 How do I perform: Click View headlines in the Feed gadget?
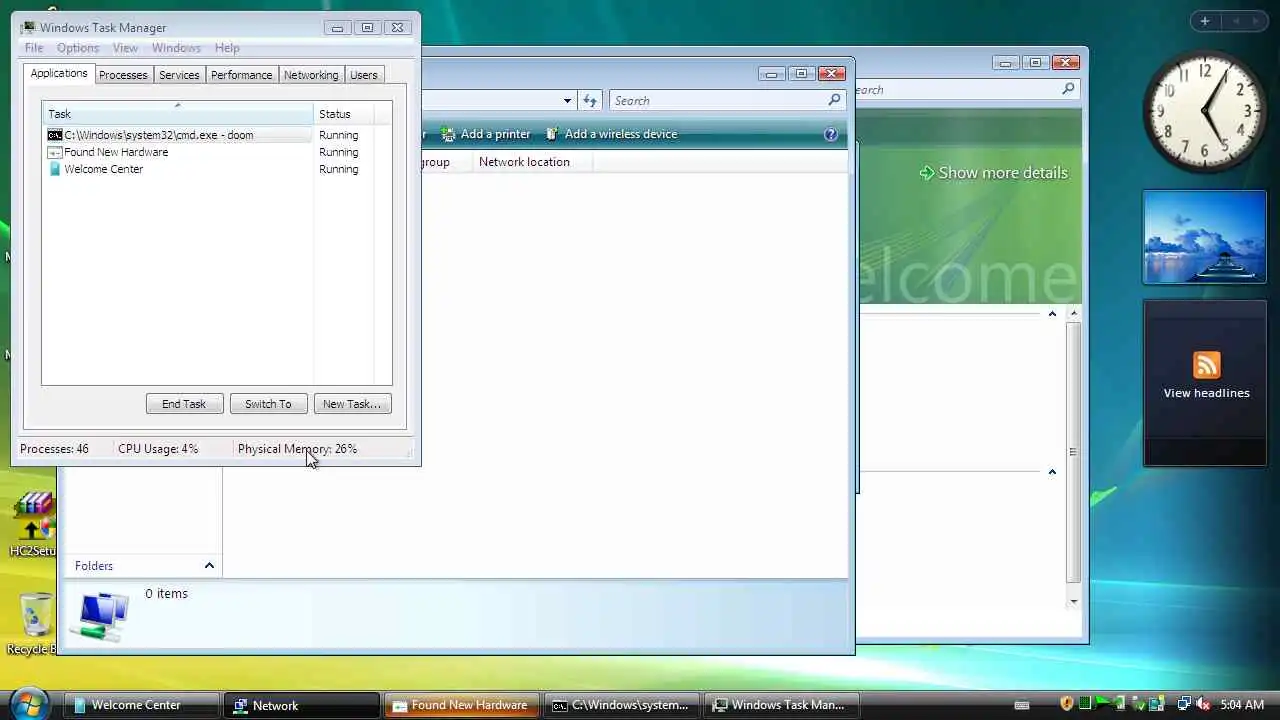pyautogui.click(x=1206, y=393)
